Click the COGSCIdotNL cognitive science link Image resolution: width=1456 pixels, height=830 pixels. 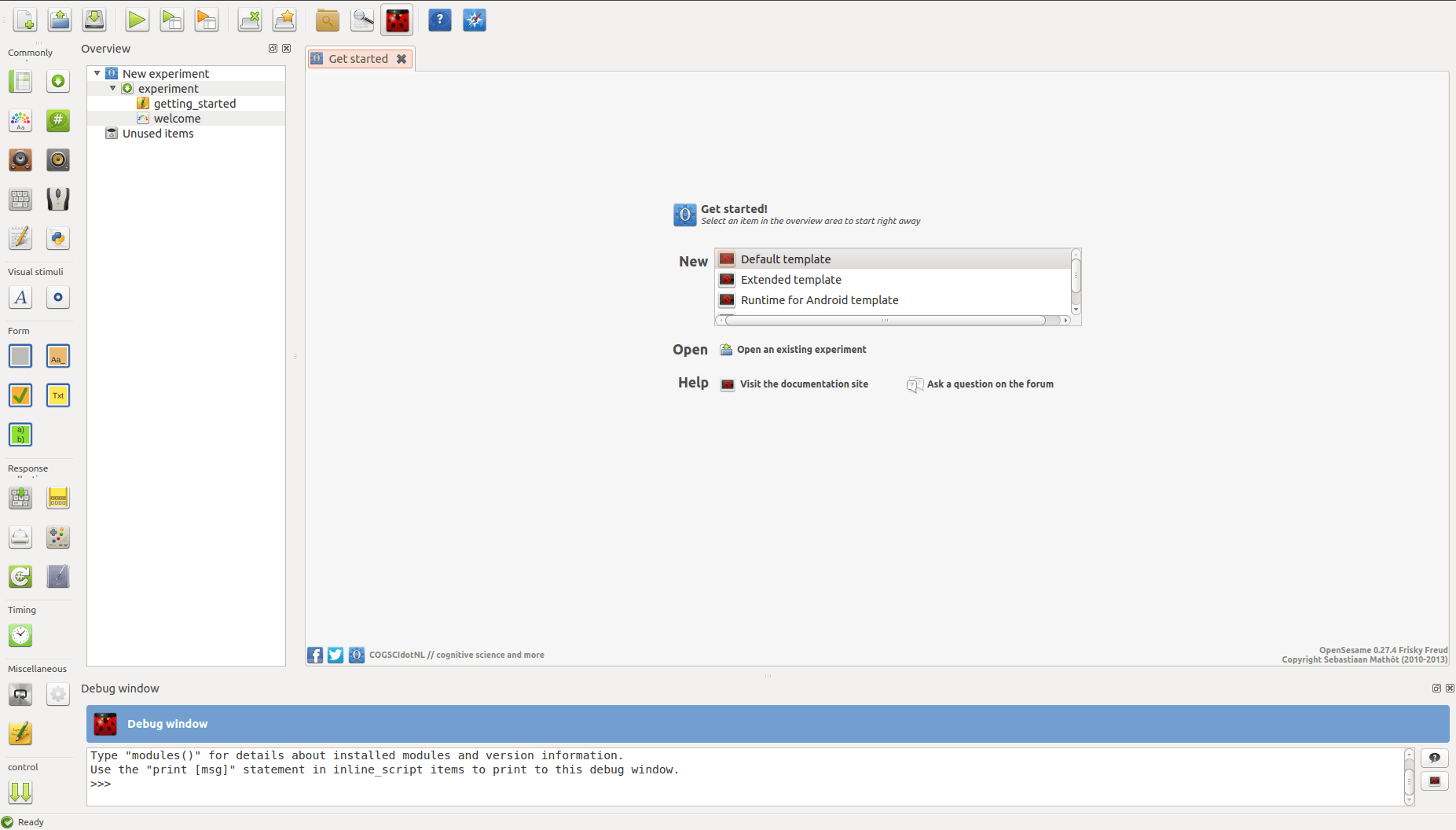tap(457, 655)
